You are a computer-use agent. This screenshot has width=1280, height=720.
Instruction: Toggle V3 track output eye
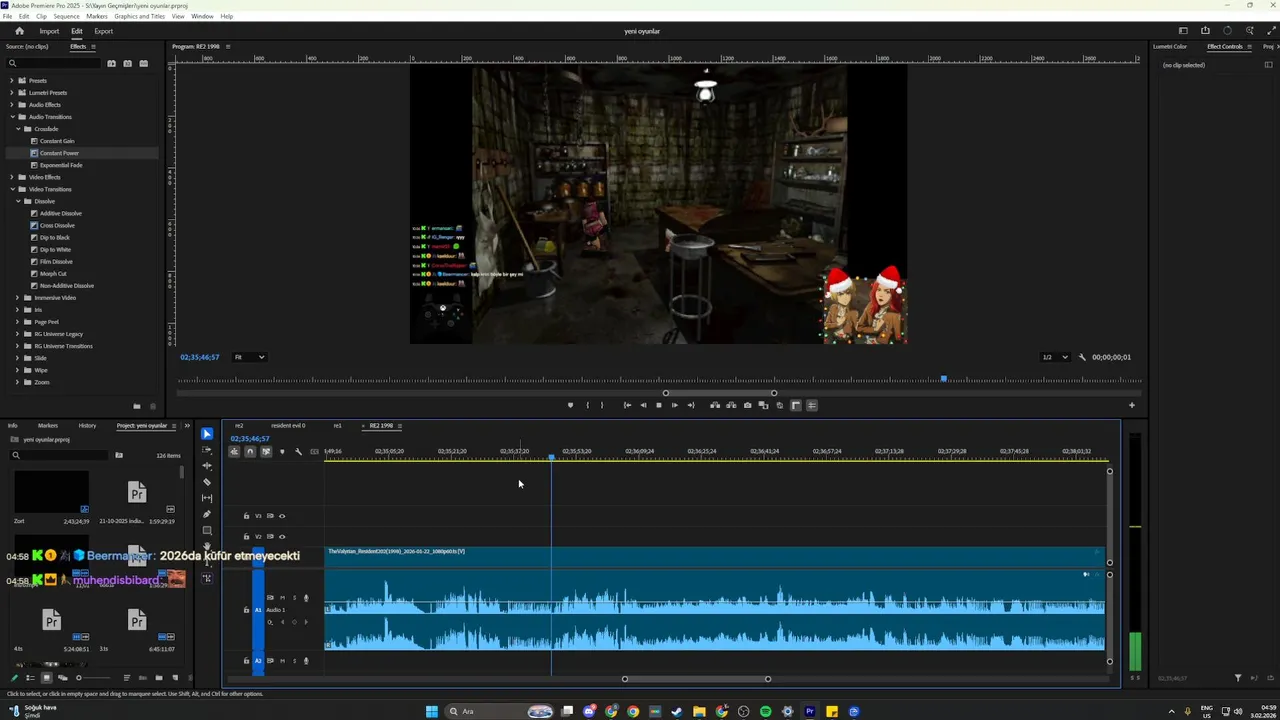[x=282, y=516]
